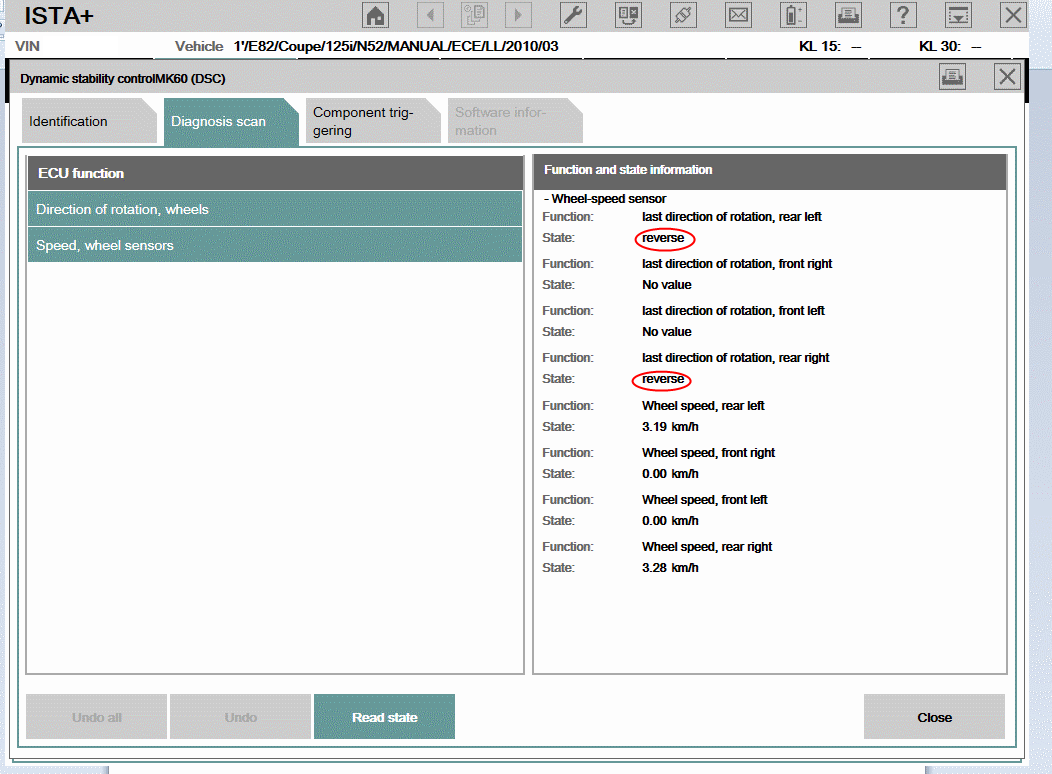The width and height of the screenshot is (1052, 774).
Task: Click the Close button
Action: point(934,717)
